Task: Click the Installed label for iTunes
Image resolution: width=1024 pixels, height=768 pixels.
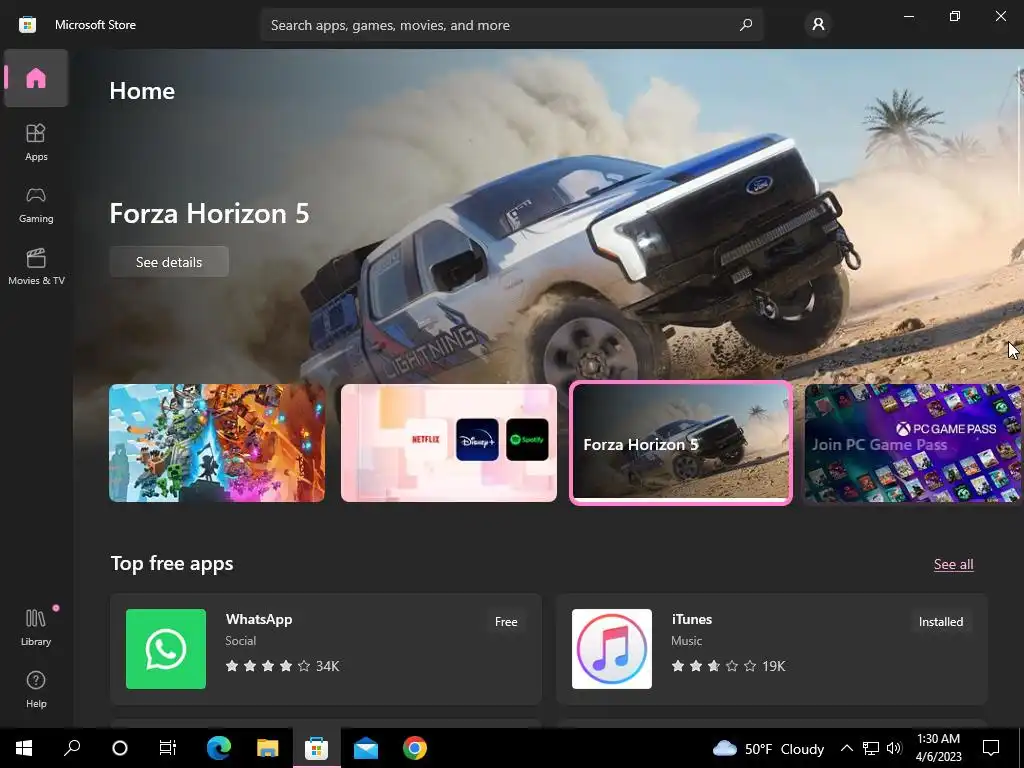Action: (940, 622)
